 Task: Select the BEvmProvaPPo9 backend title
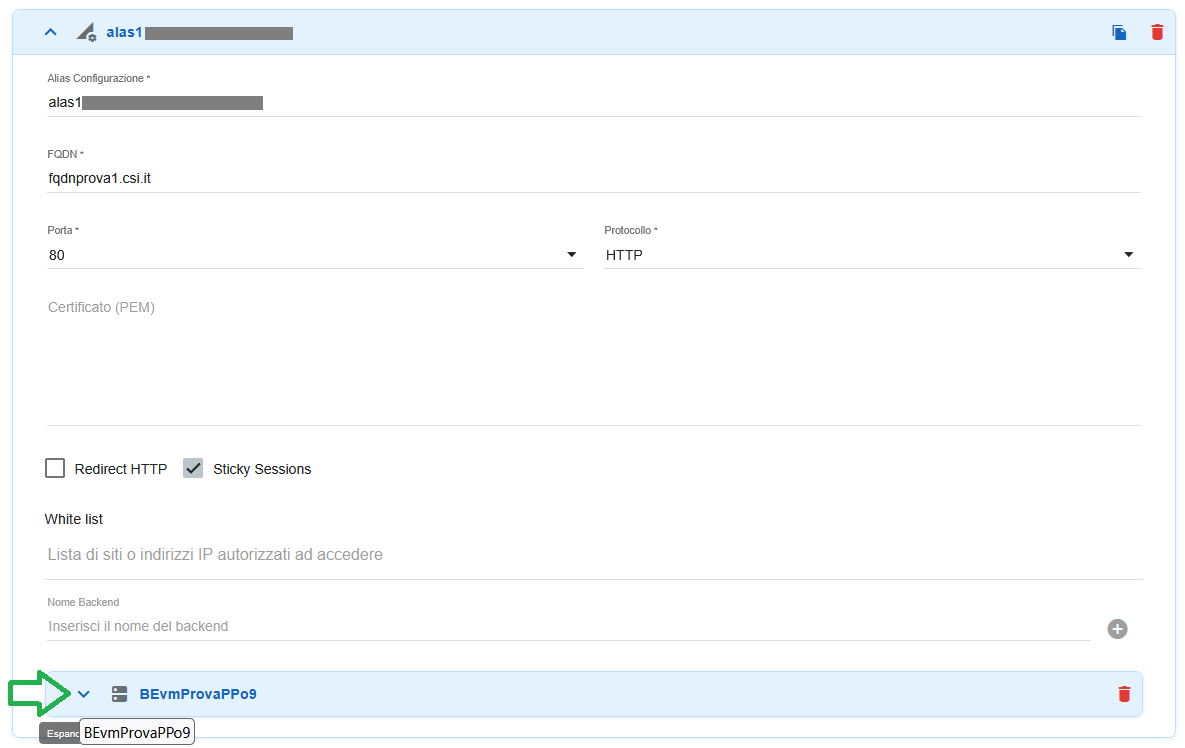[198, 694]
